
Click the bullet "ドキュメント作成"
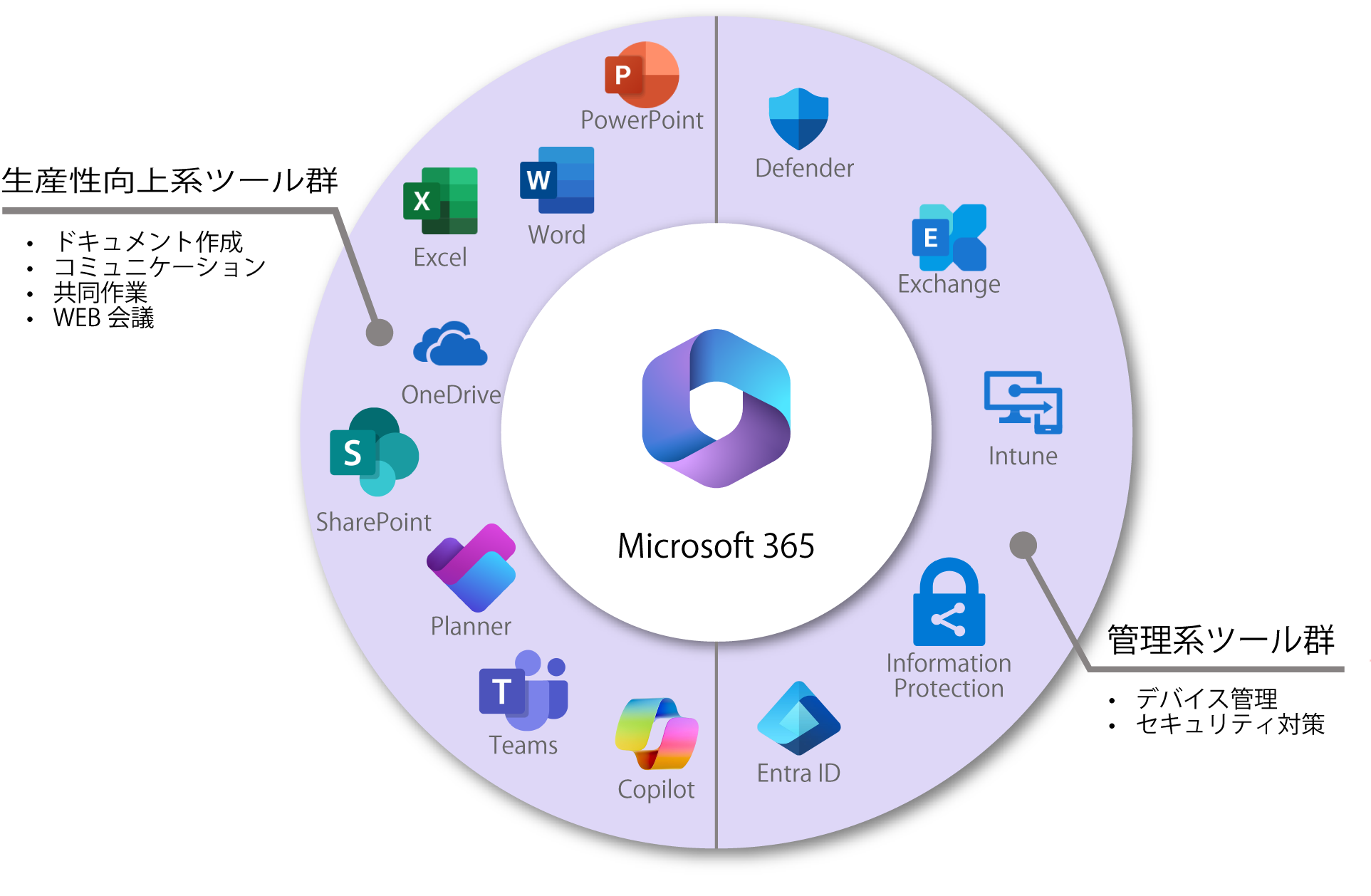click(x=149, y=241)
